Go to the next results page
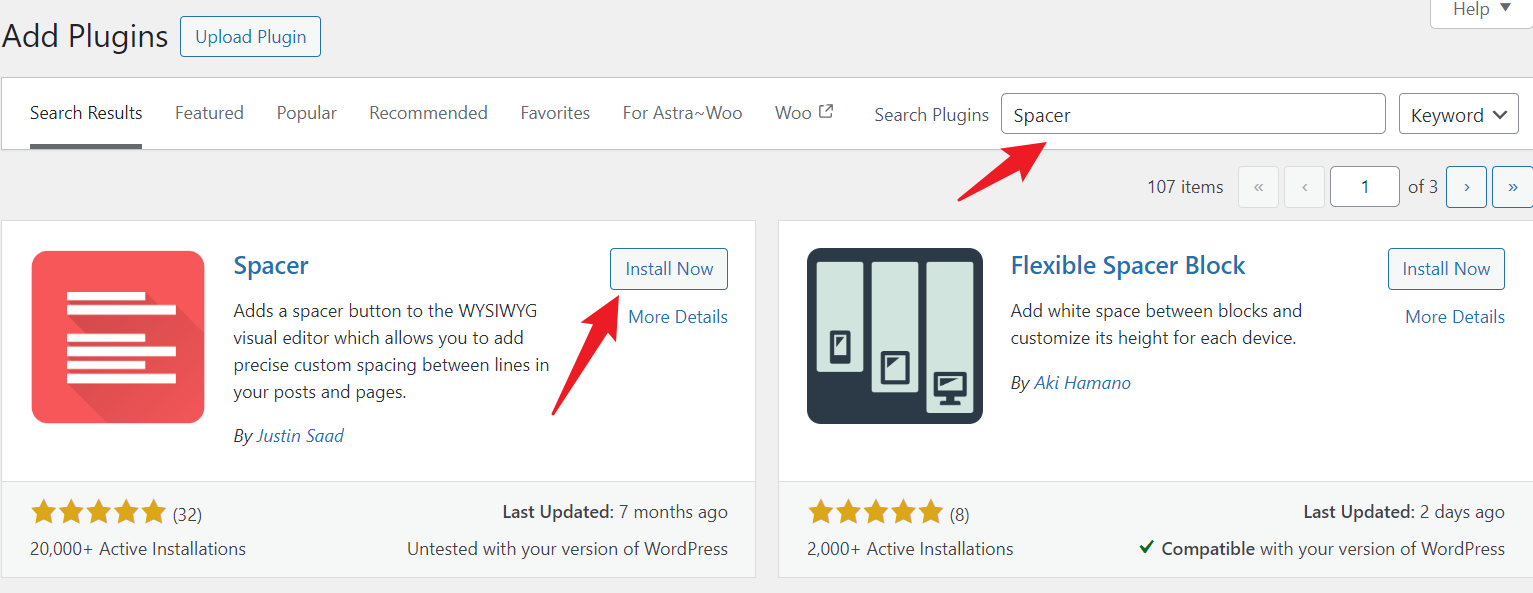This screenshot has height=593, width=1533. pyautogui.click(x=1466, y=187)
